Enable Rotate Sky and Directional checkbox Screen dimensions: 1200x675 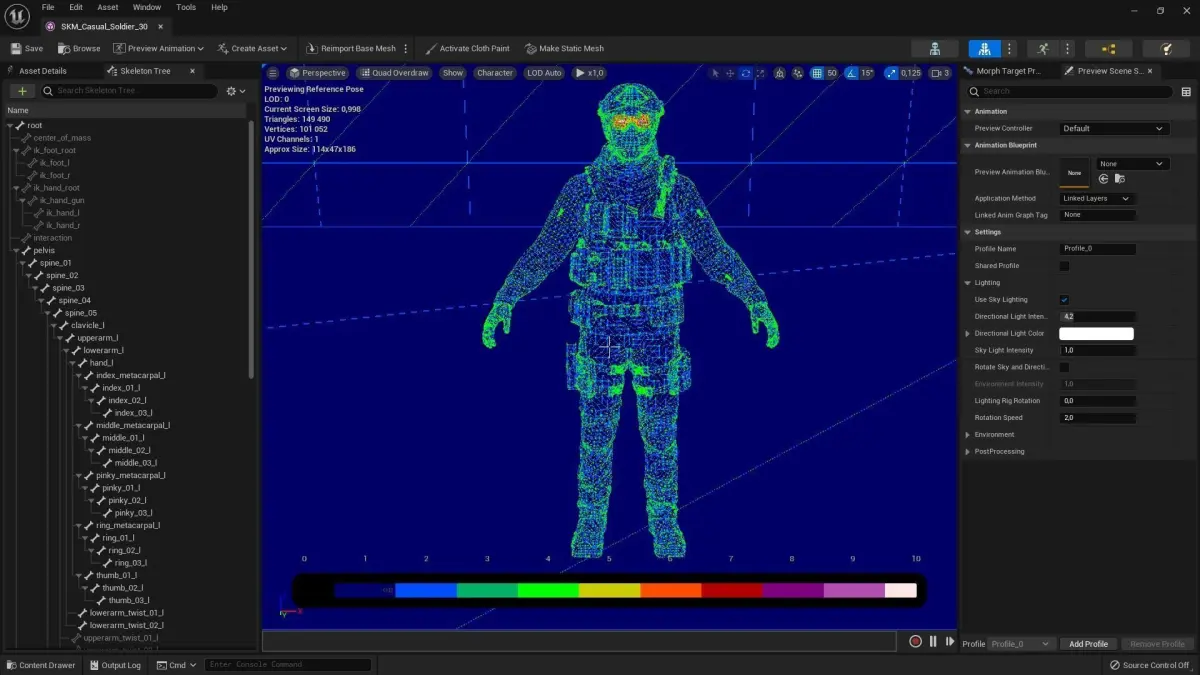pos(1064,367)
